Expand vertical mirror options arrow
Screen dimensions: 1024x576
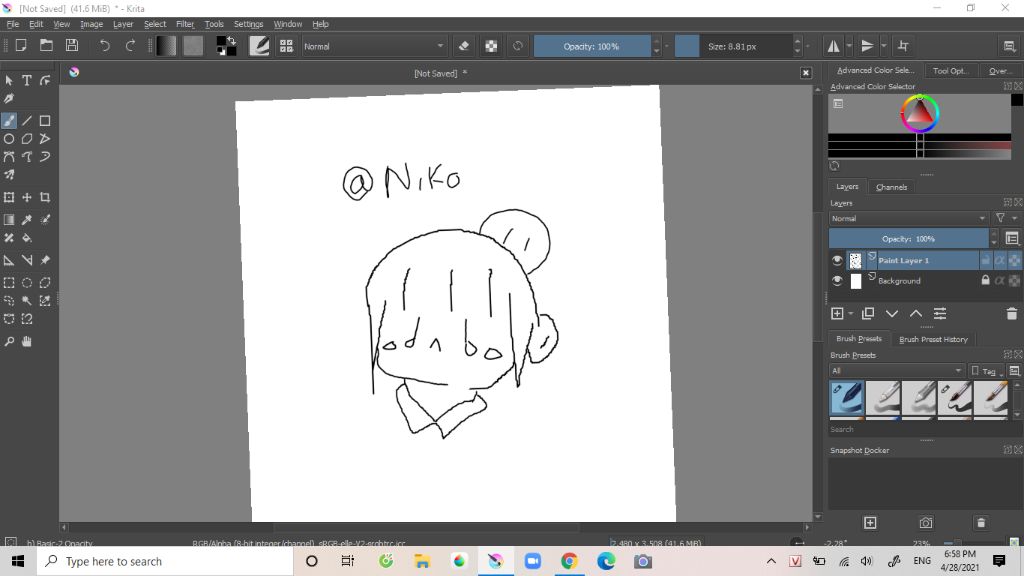[x=883, y=46]
